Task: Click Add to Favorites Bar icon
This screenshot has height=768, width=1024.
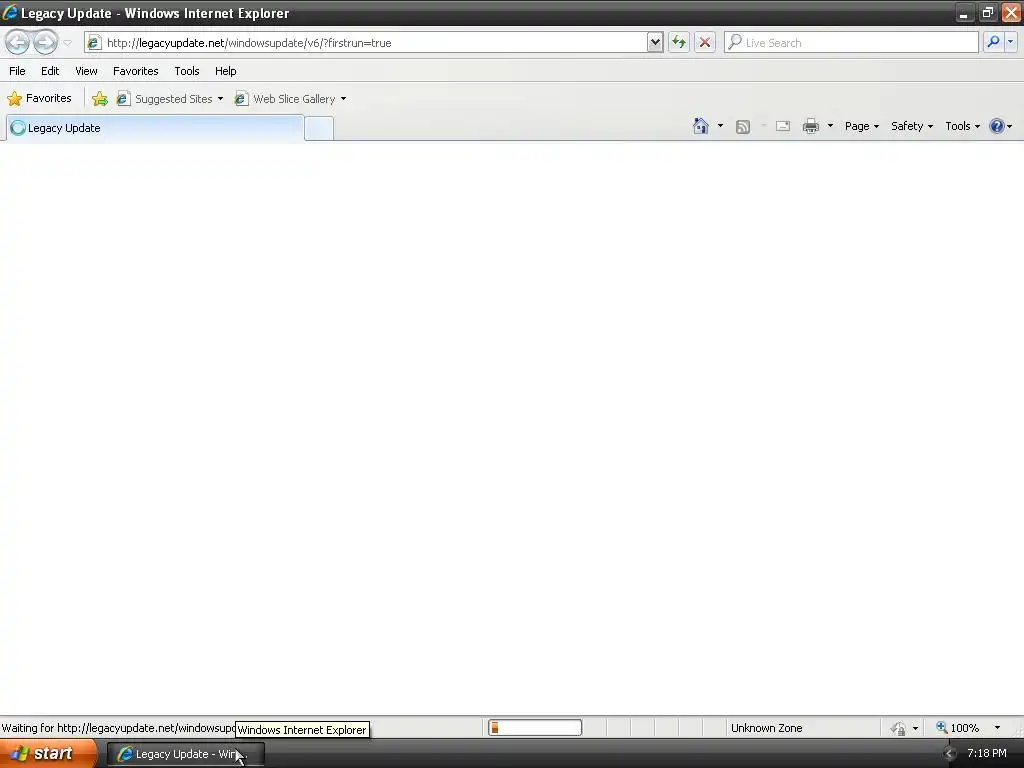Action: pyautogui.click(x=100, y=99)
